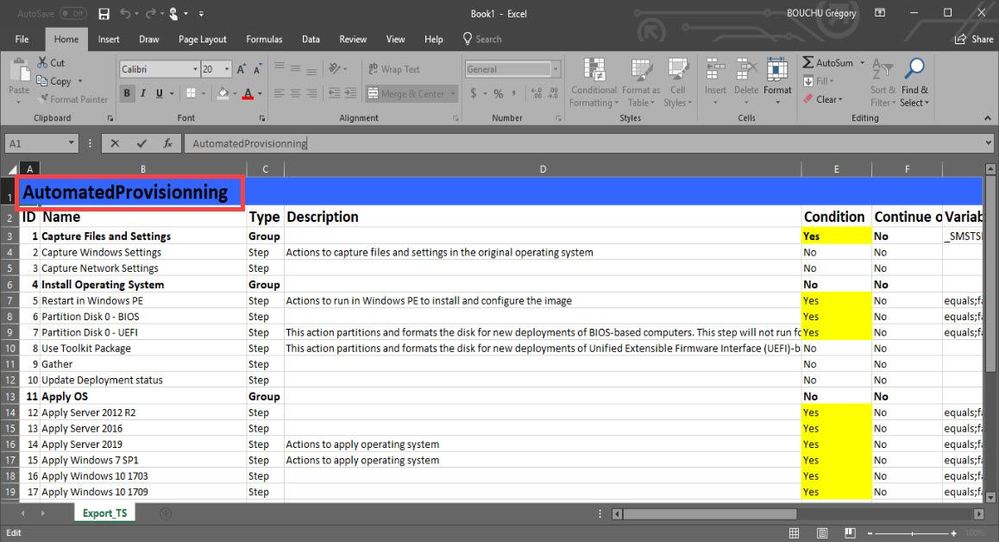Confirm formula bar entry checkmark
This screenshot has width=999, height=542.
pyautogui.click(x=141, y=143)
